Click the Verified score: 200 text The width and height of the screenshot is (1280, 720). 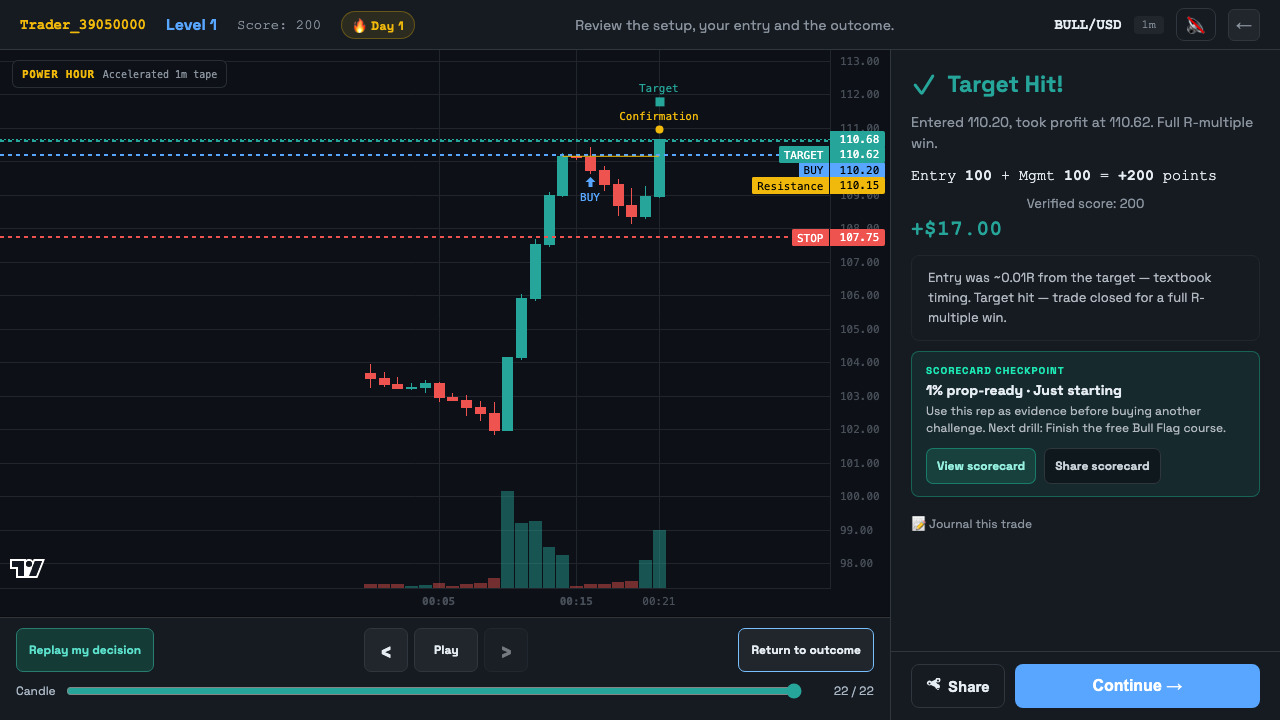(x=1085, y=204)
